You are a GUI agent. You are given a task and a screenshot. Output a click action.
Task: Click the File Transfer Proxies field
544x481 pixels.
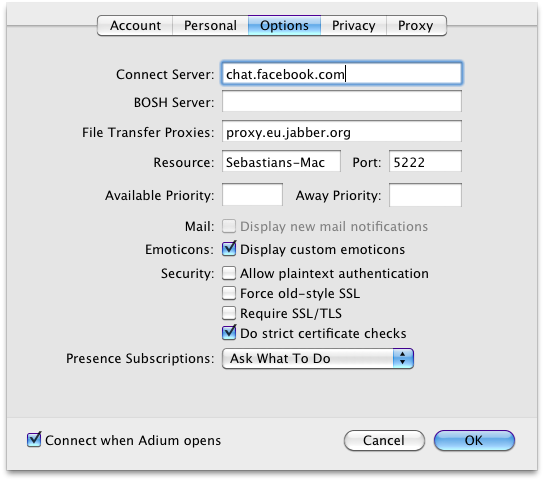click(x=342, y=131)
